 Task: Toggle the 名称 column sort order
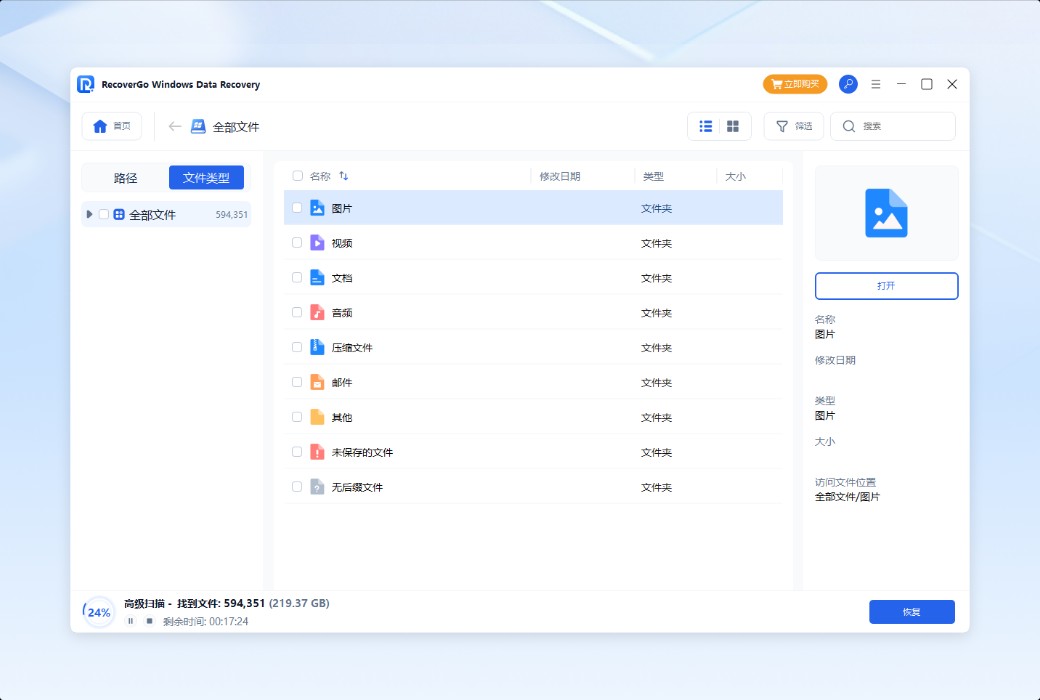tap(344, 175)
